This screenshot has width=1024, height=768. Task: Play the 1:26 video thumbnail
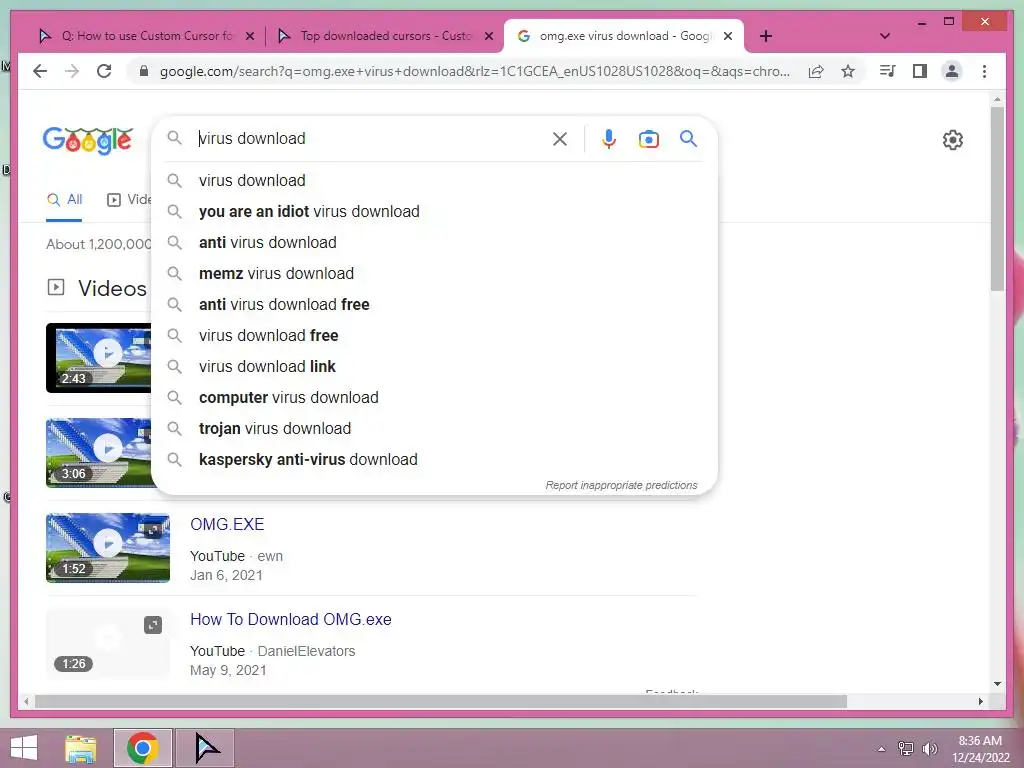pyautogui.click(x=108, y=643)
